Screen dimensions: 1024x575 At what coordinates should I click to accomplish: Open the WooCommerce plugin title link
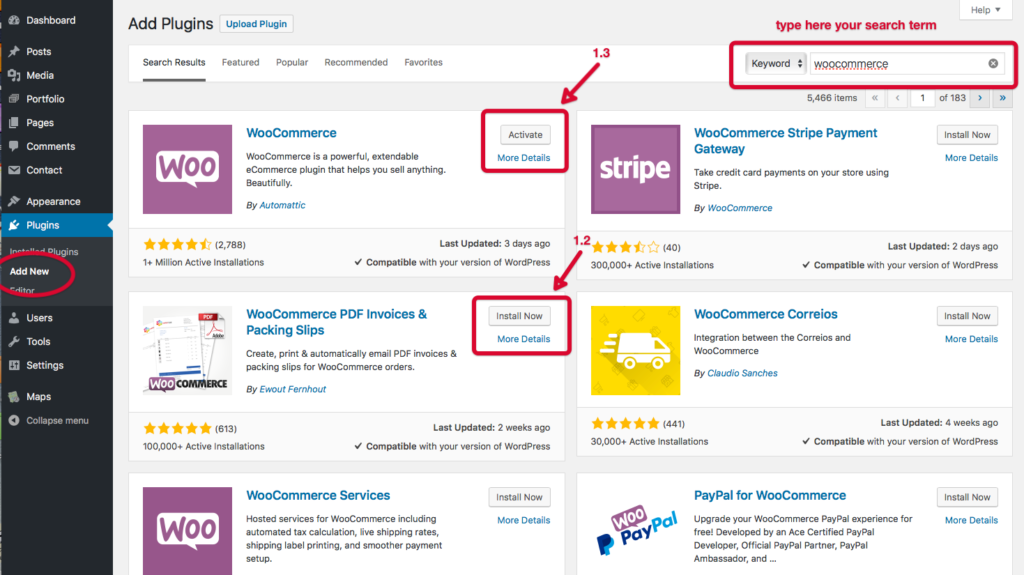291,133
